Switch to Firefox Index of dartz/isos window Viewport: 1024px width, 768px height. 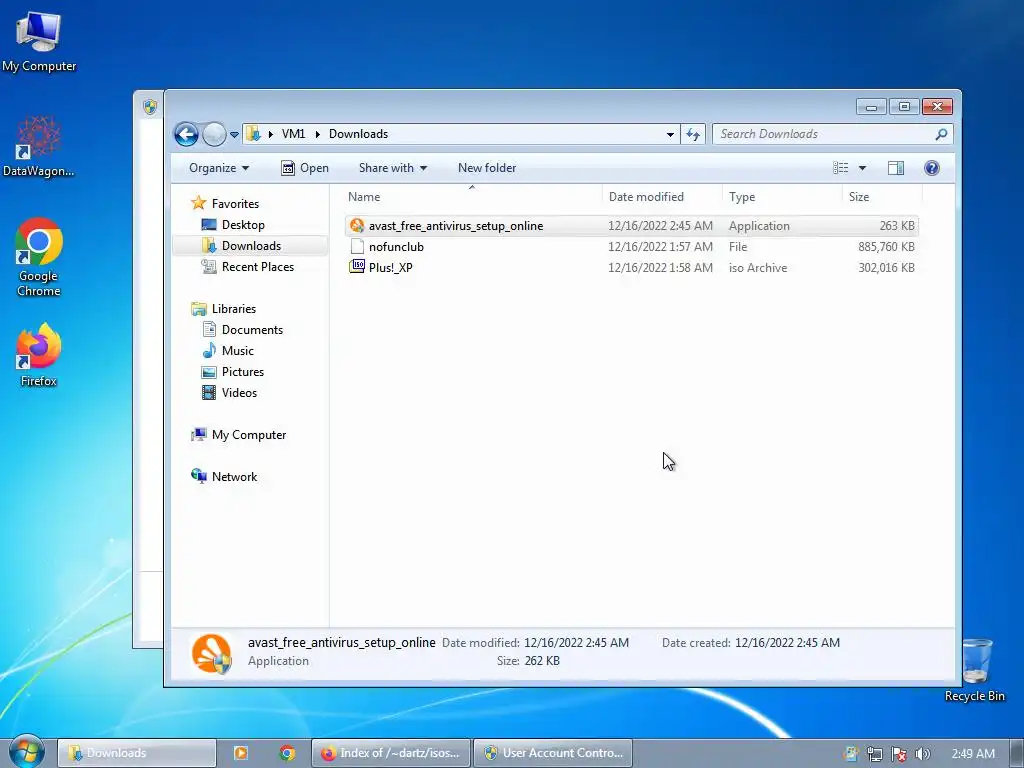pos(391,753)
